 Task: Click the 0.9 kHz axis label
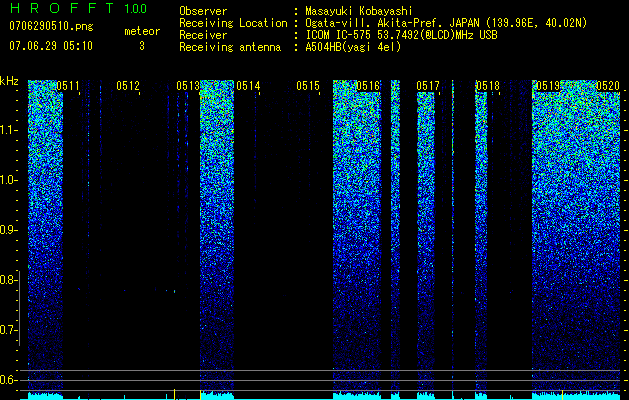[8, 230]
